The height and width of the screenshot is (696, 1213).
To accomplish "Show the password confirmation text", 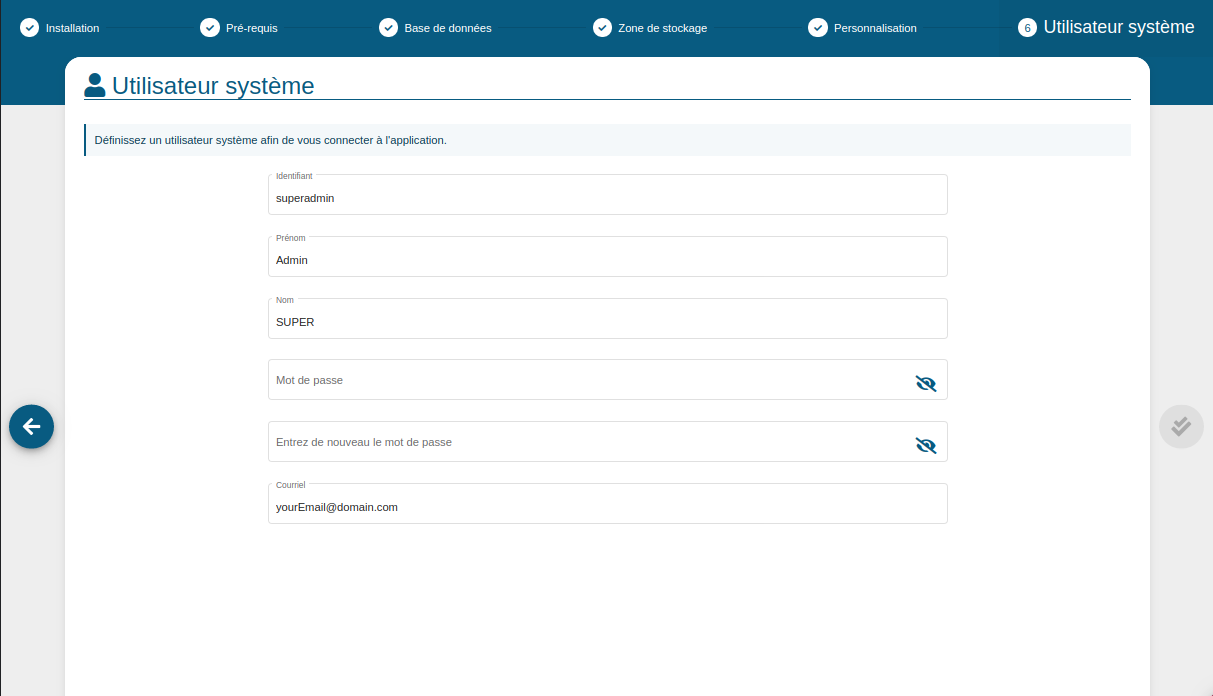I will pos(925,443).
